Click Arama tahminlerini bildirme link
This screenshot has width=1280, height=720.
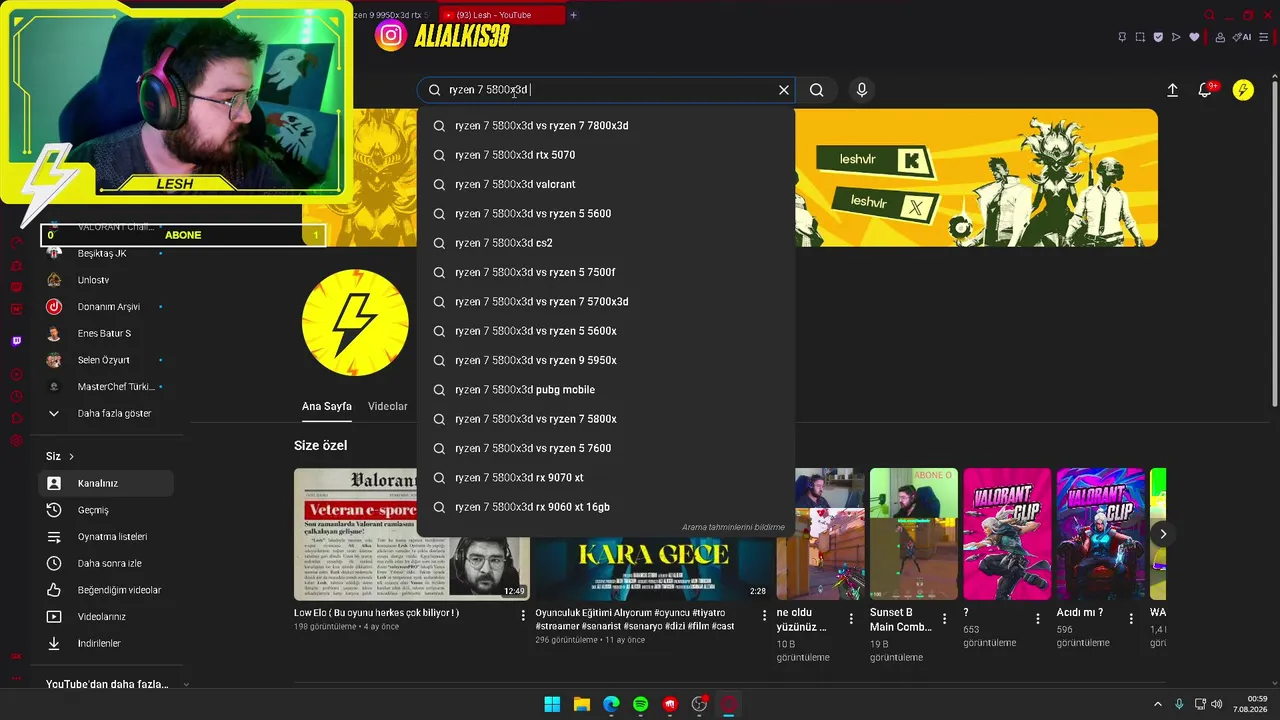coord(733,527)
